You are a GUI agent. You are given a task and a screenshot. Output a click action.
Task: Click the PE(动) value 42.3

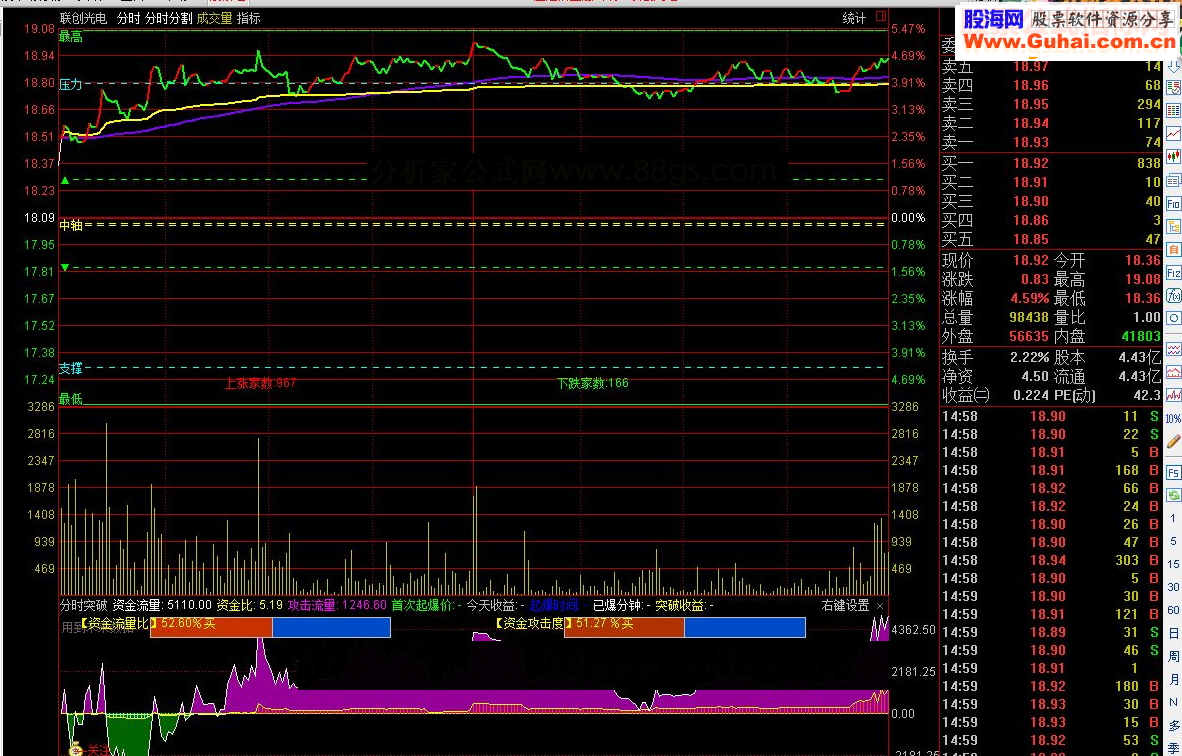click(x=1147, y=395)
